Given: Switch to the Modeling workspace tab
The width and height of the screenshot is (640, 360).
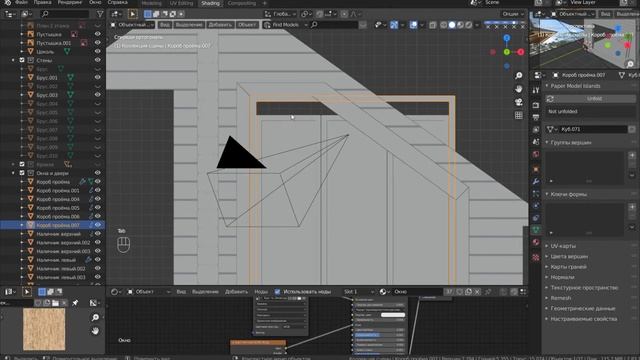Looking at the screenshot, I should 151,3.
